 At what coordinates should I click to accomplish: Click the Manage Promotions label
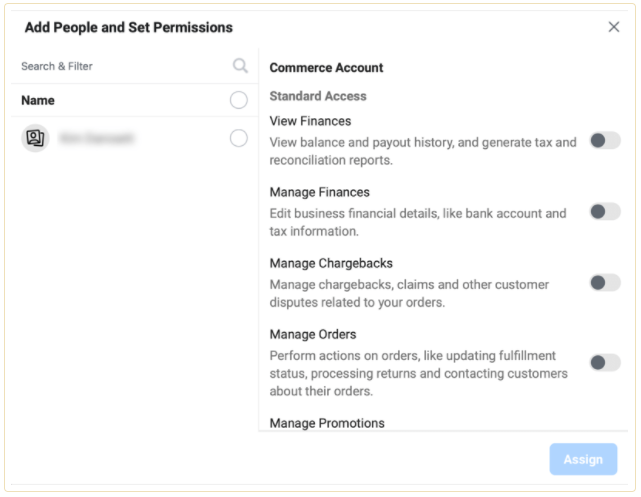pyautogui.click(x=327, y=423)
